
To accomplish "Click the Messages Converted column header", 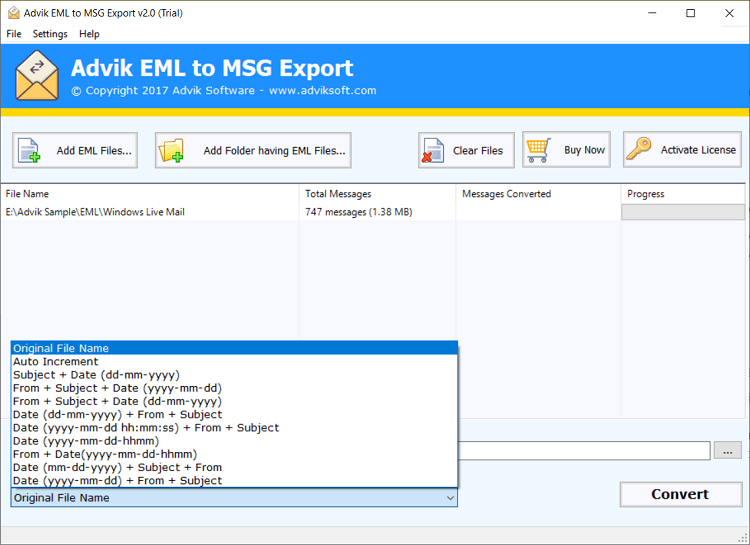I will [x=538, y=194].
